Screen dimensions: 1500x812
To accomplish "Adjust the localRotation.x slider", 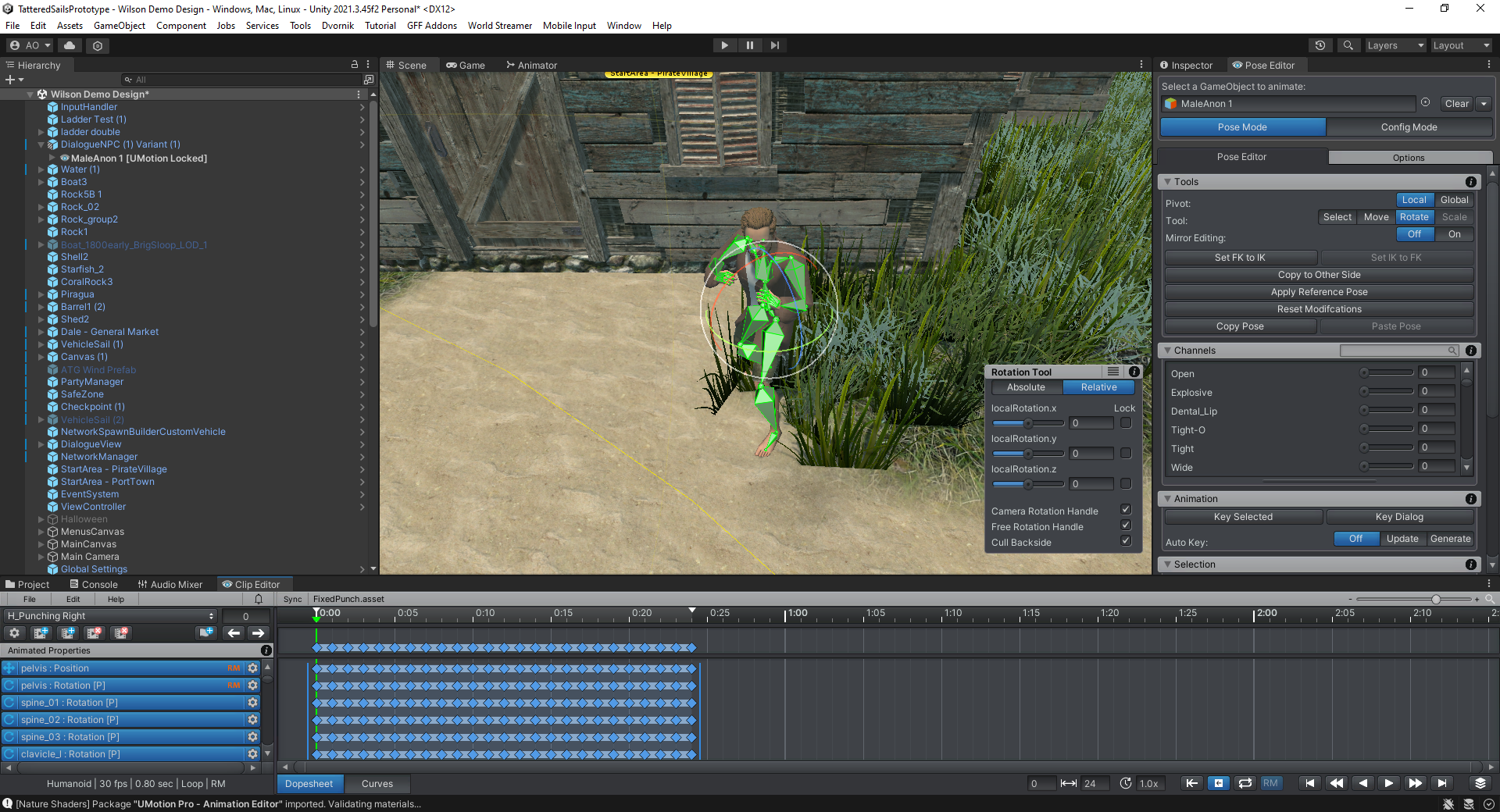I will (1028, 423).
